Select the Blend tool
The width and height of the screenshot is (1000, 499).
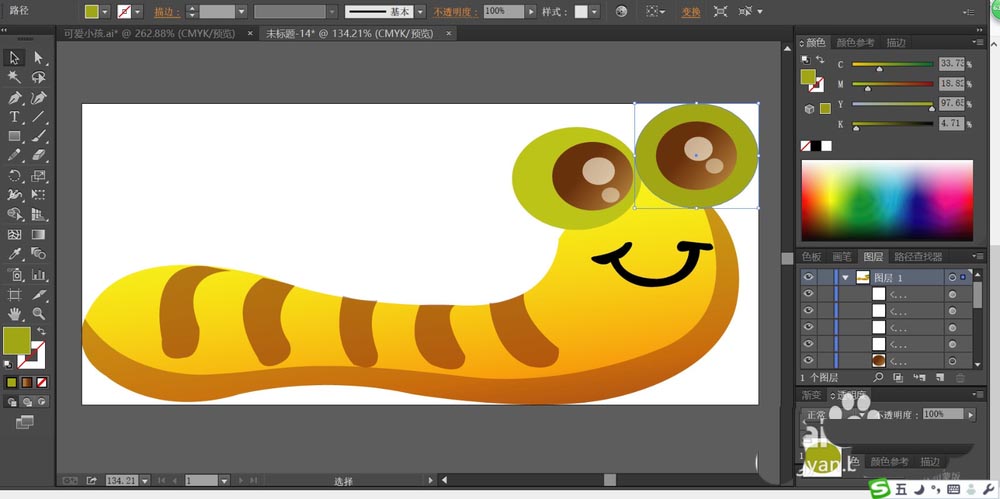(x=38, y=254)
